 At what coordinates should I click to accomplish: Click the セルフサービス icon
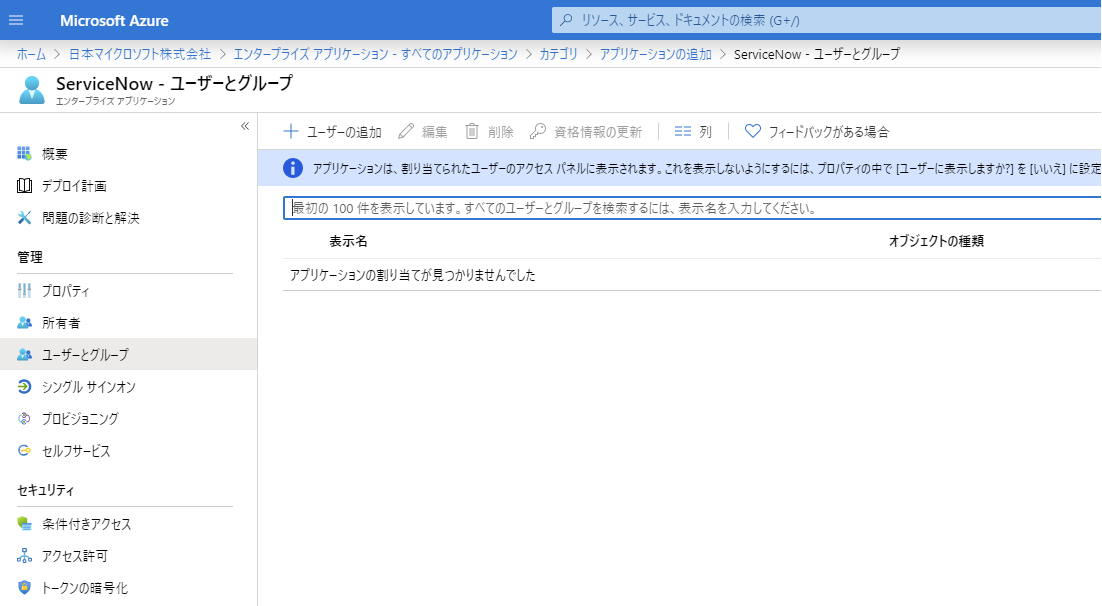(x=25, y=451)
